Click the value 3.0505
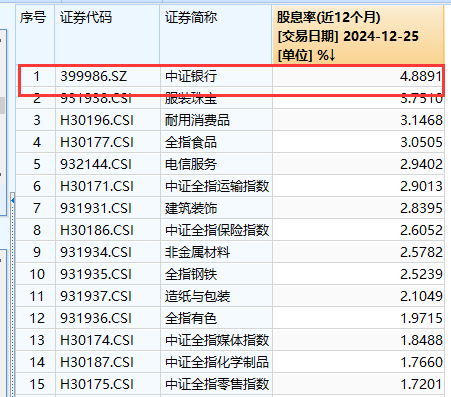Viewport: 451px width, 397px height. [421, 142]
